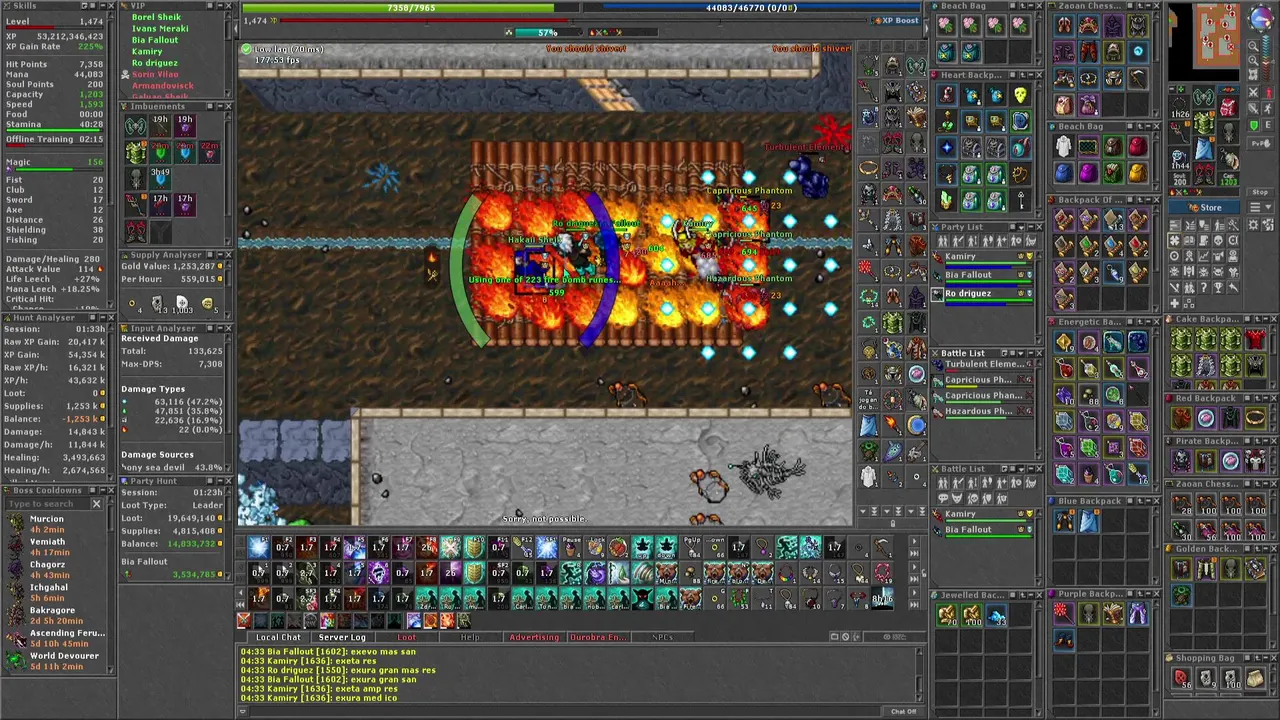This screenshot has height=720, width=1280.
Task: Enable offensive fight mode swords icon
Action: point(1253,92)
